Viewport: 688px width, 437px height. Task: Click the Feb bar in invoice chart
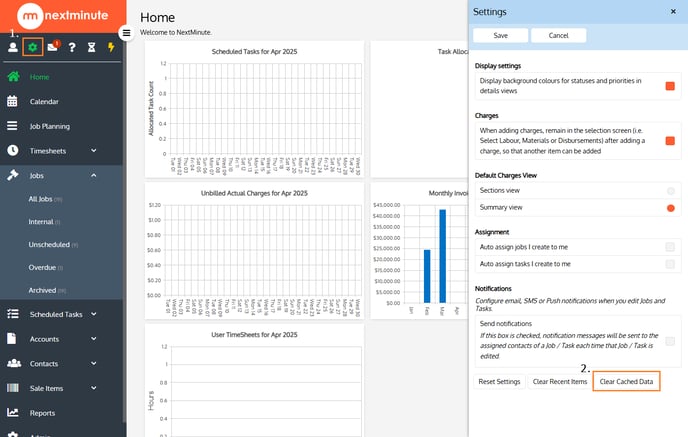click(427, 276)
